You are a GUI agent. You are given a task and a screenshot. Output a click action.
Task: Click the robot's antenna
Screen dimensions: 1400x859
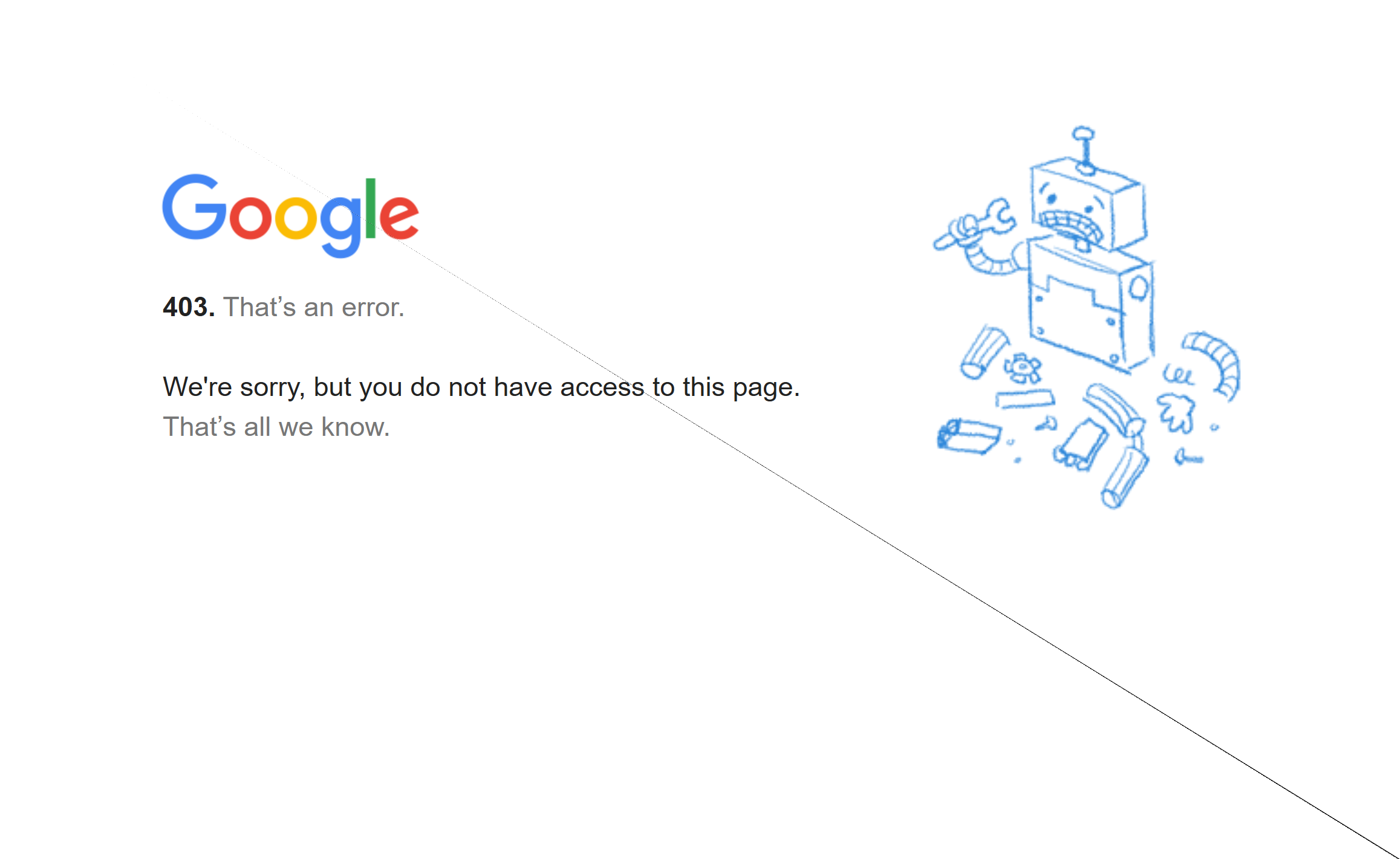click(1084, 150)
